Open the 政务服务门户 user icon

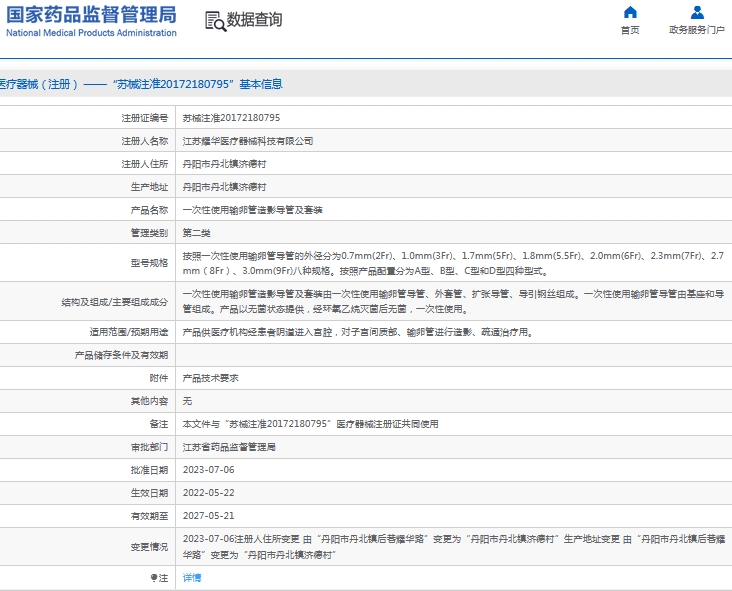697,12
